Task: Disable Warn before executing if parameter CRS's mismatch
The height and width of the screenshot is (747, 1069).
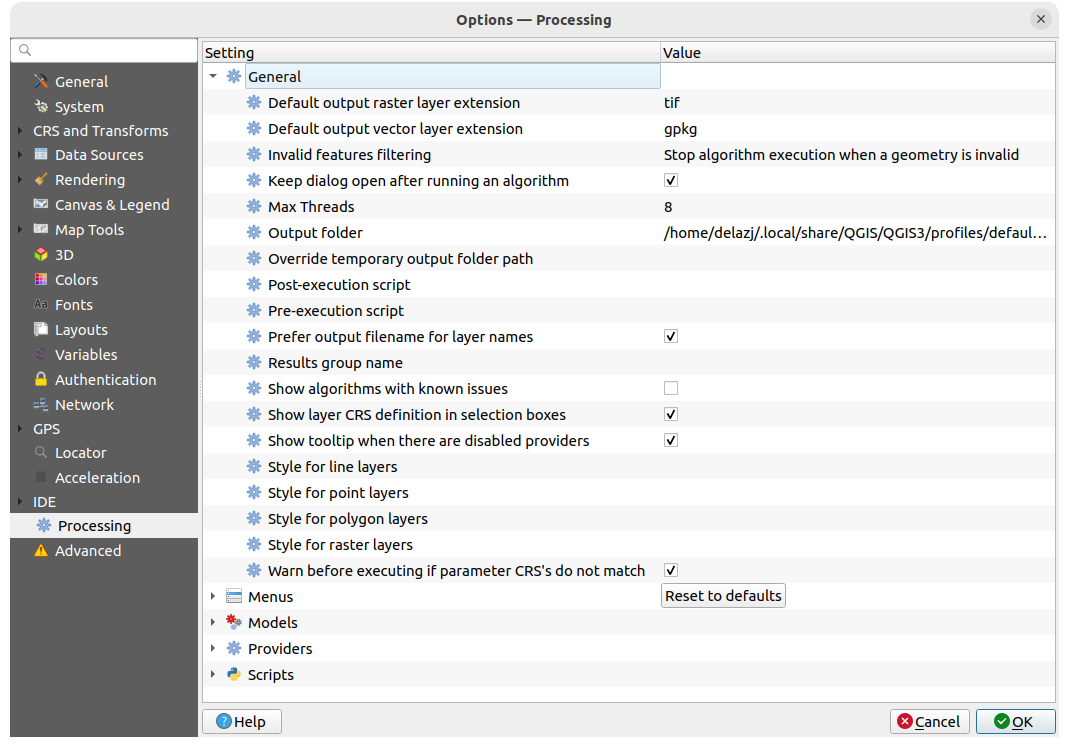Action: [670, 570]
